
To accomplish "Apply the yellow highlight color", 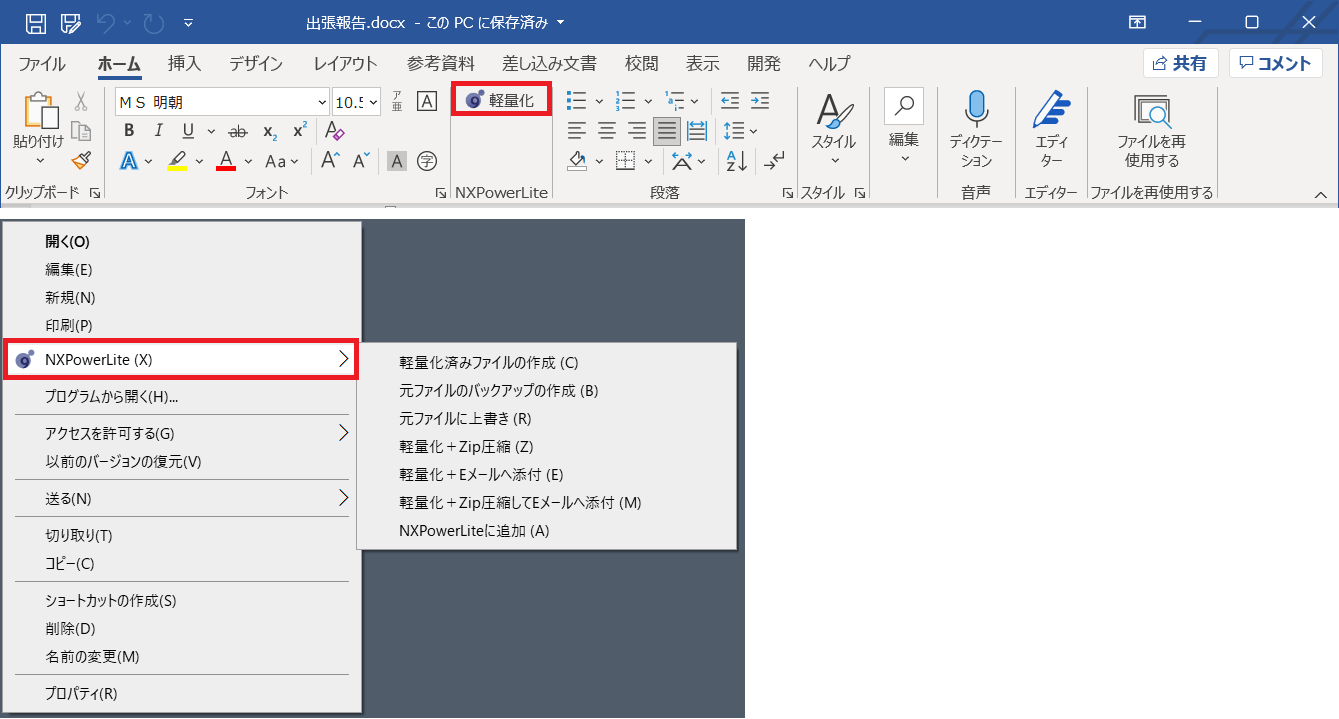I will click(177, 161).
